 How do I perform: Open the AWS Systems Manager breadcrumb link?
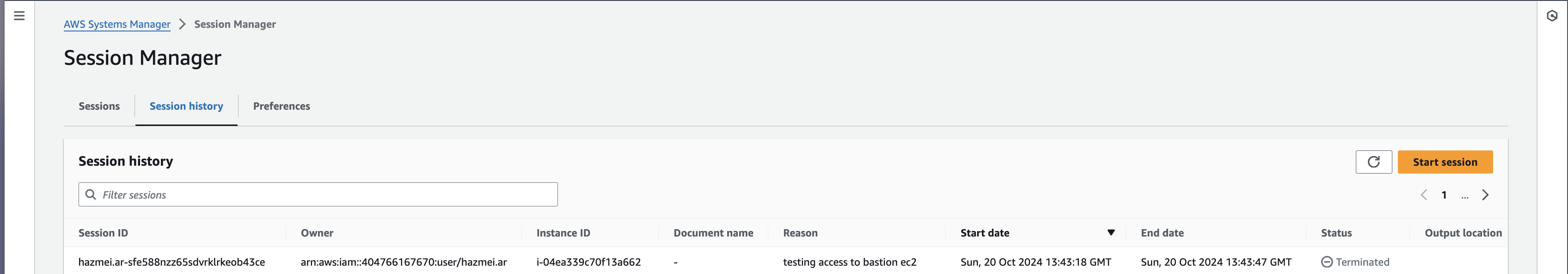click(117, 25)
